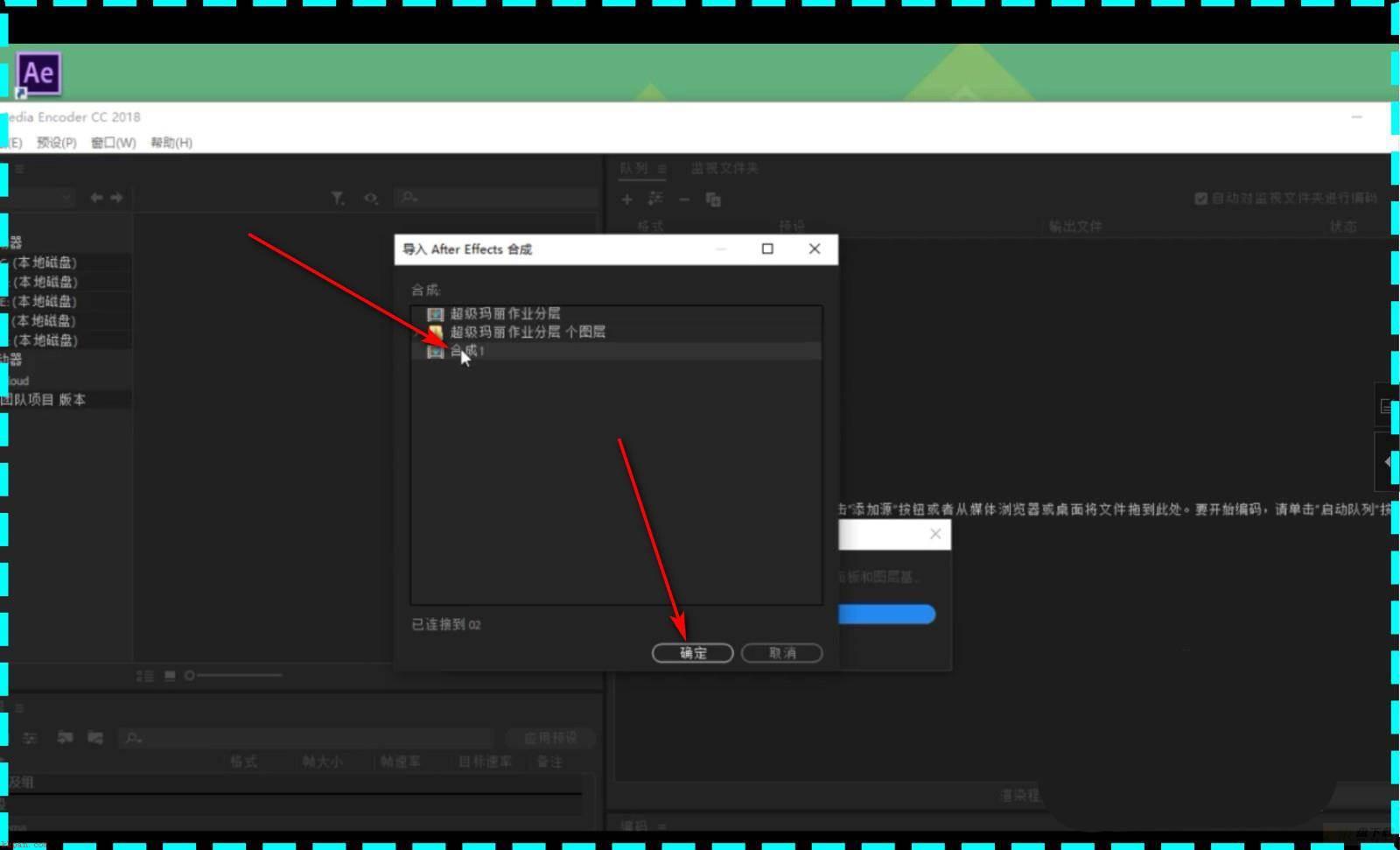Click the 状态 column header

pos(1343,227)
